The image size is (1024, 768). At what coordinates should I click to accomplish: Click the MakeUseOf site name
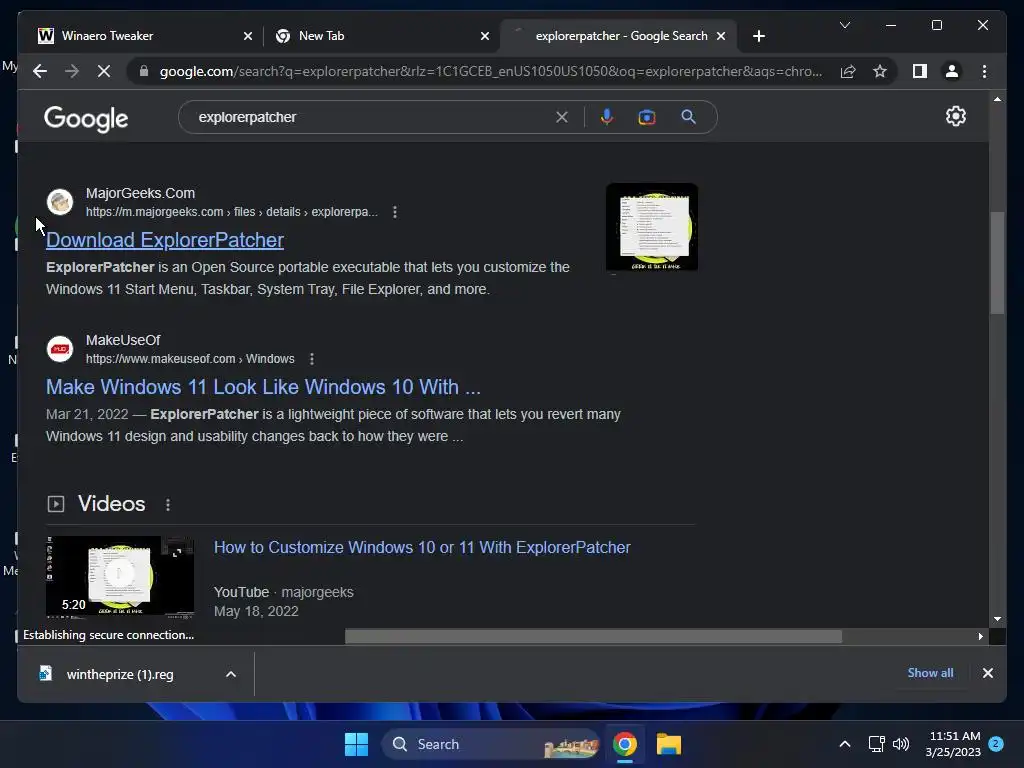coord(123,340)
